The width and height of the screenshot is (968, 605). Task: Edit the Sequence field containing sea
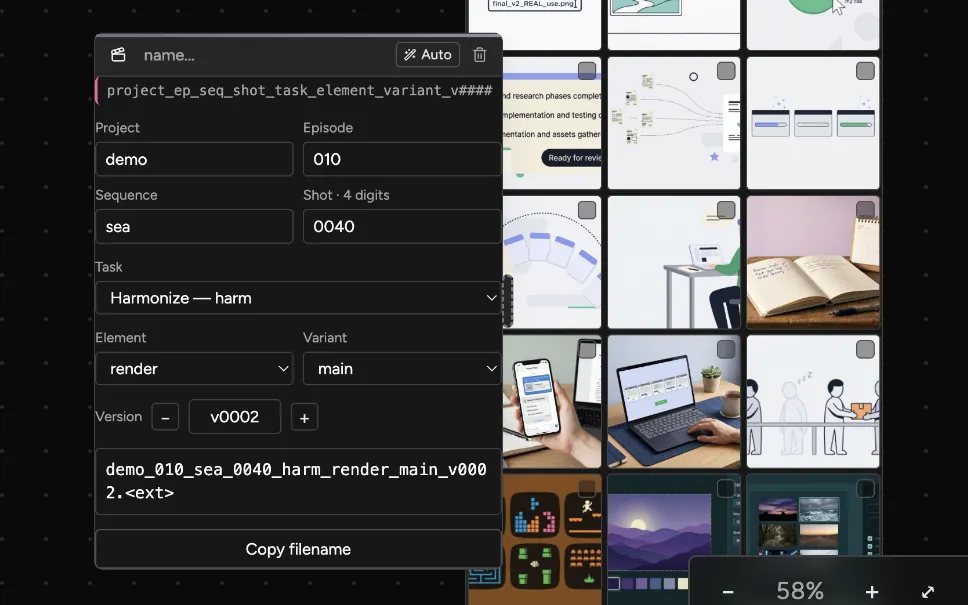pos(194,227)
